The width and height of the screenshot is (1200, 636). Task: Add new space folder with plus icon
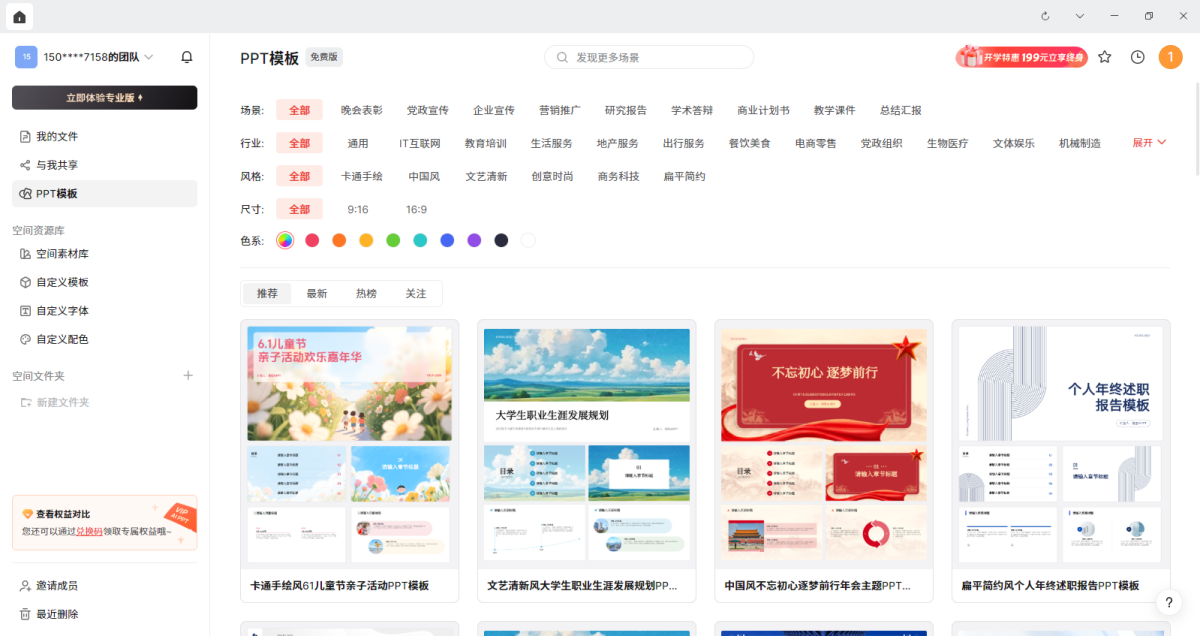[x=188, y=376]
